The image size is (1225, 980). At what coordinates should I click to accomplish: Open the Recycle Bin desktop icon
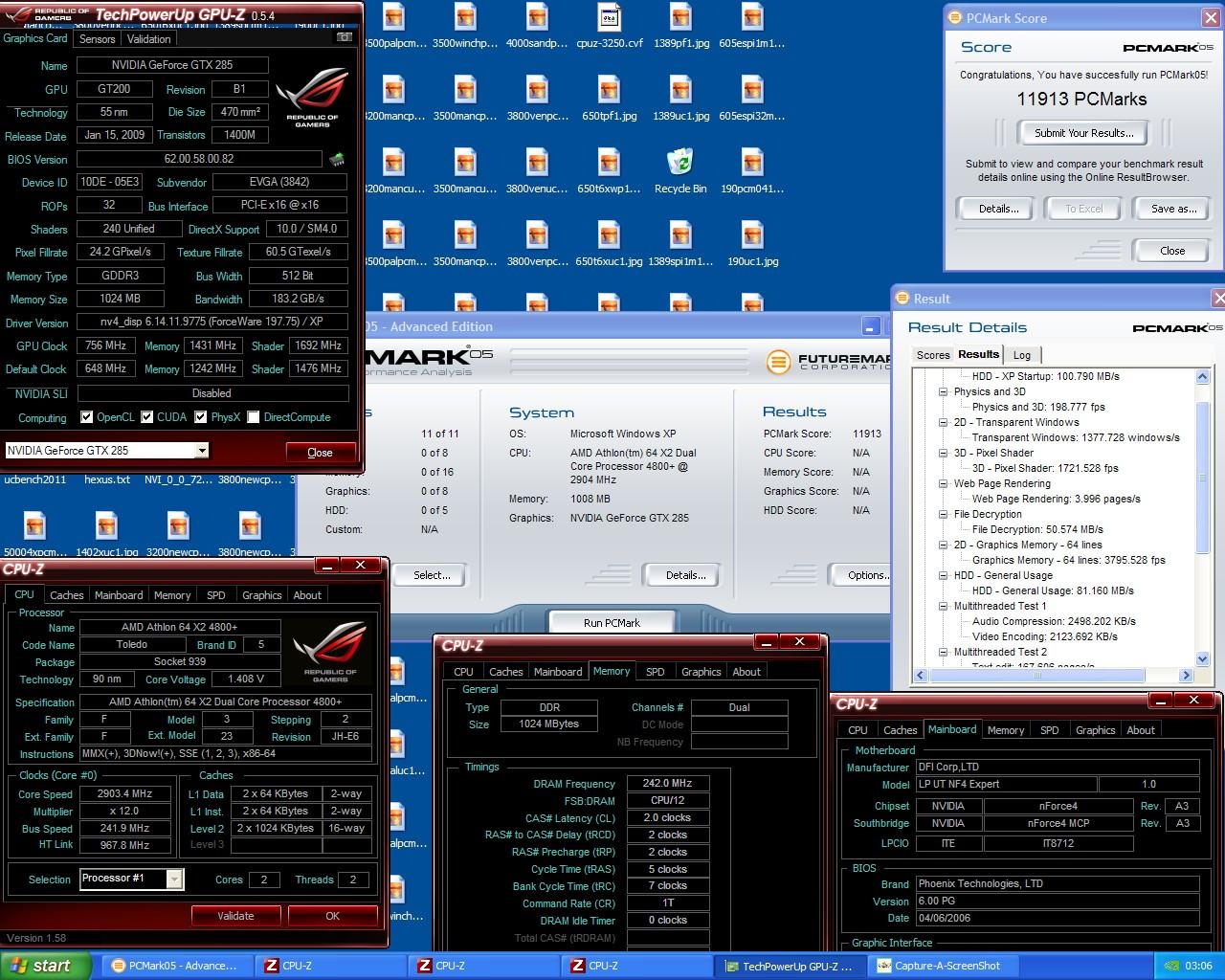680,171
